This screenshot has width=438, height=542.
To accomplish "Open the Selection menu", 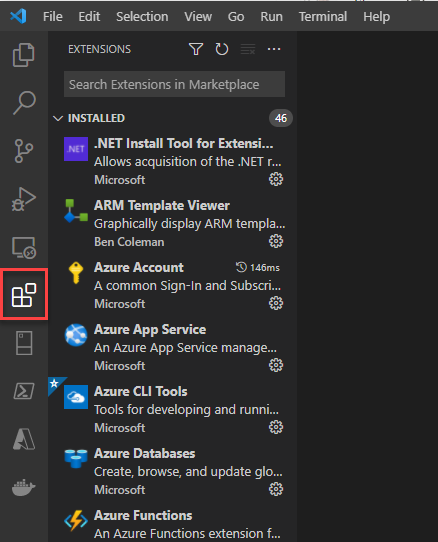I will point(142,17).
